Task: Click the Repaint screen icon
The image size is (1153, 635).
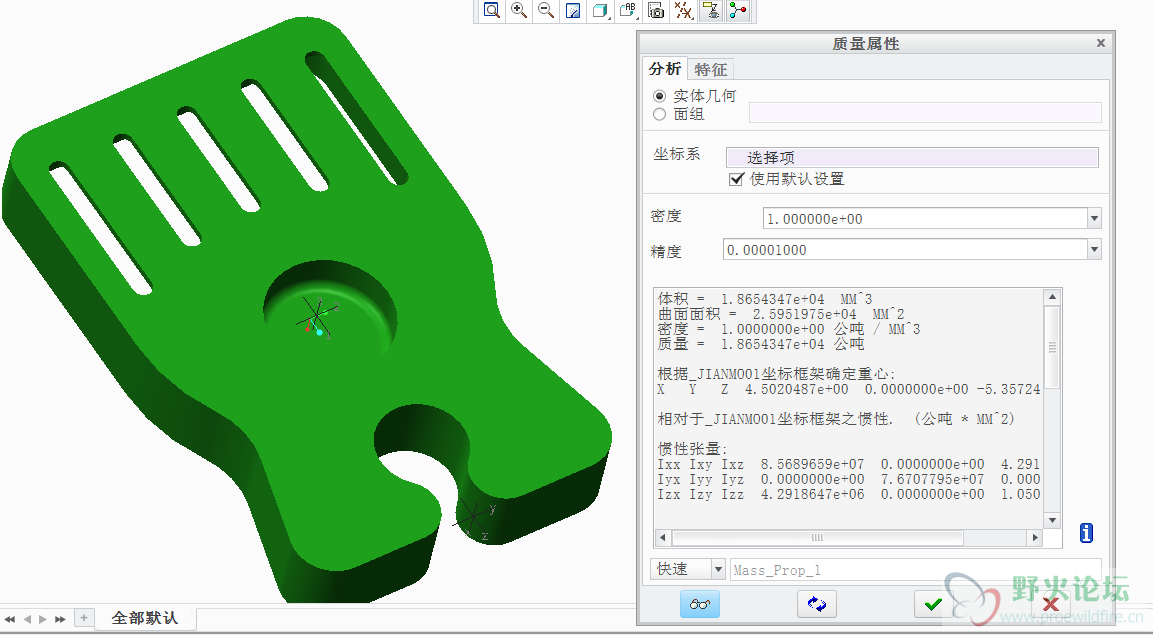Action: click(573, 10)
